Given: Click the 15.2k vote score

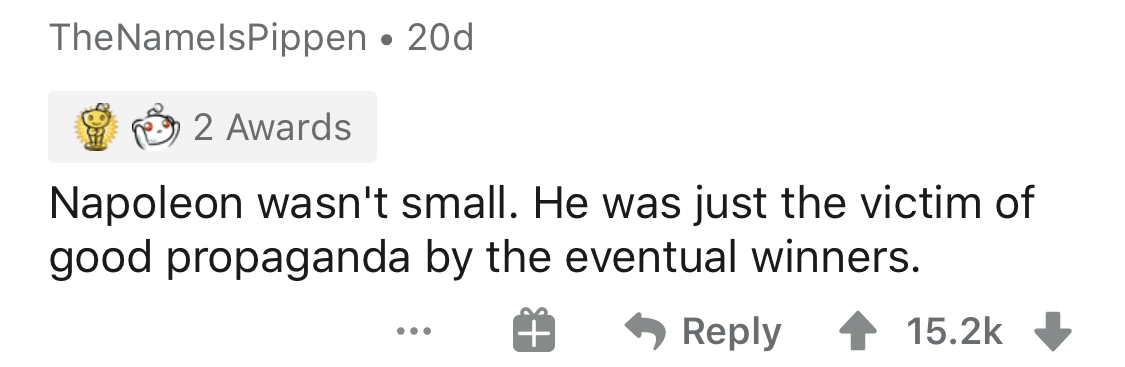Looking at the screenshot, I should [x=954, y=331].
